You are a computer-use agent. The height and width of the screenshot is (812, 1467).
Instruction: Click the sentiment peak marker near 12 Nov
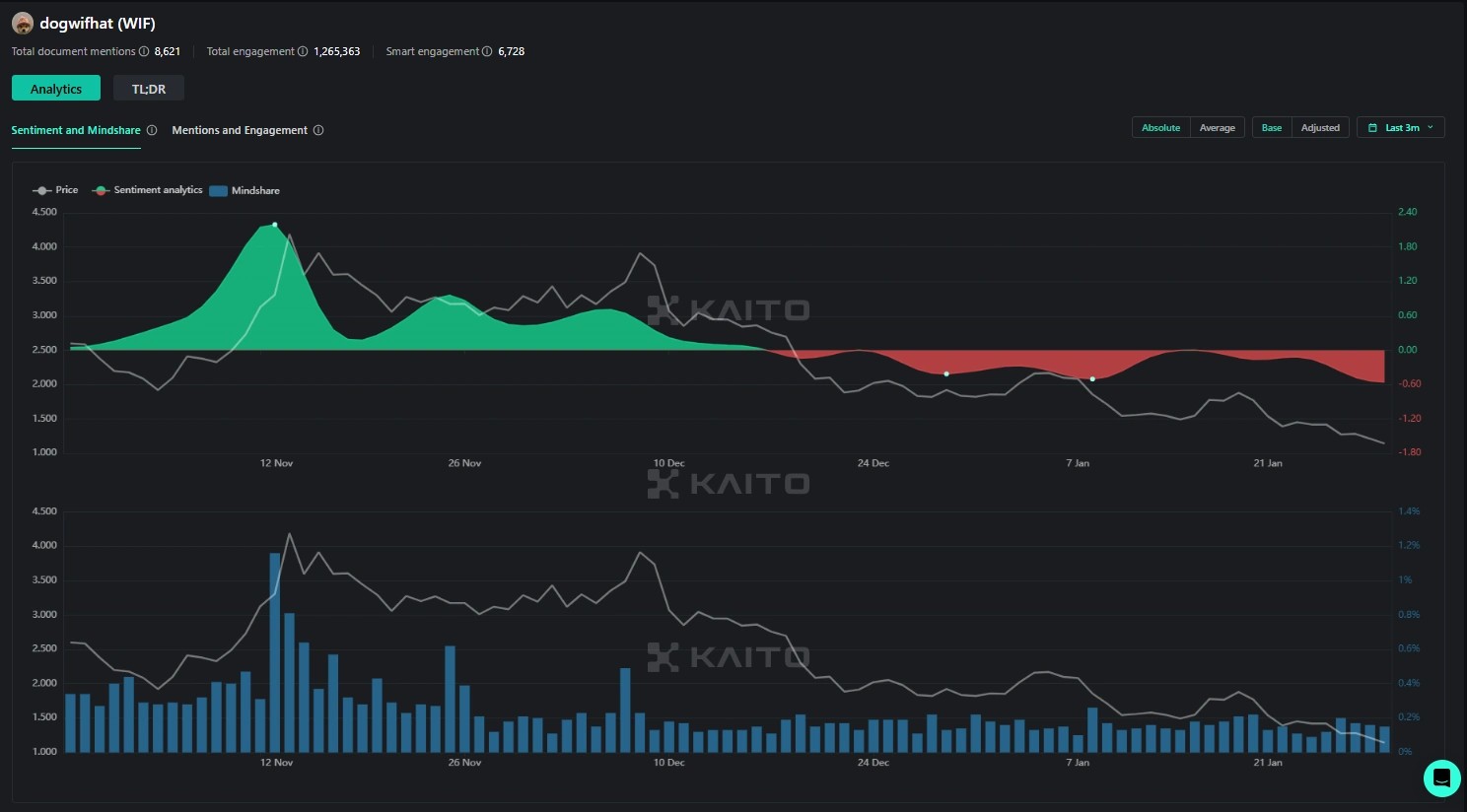(x=275, y=225)
